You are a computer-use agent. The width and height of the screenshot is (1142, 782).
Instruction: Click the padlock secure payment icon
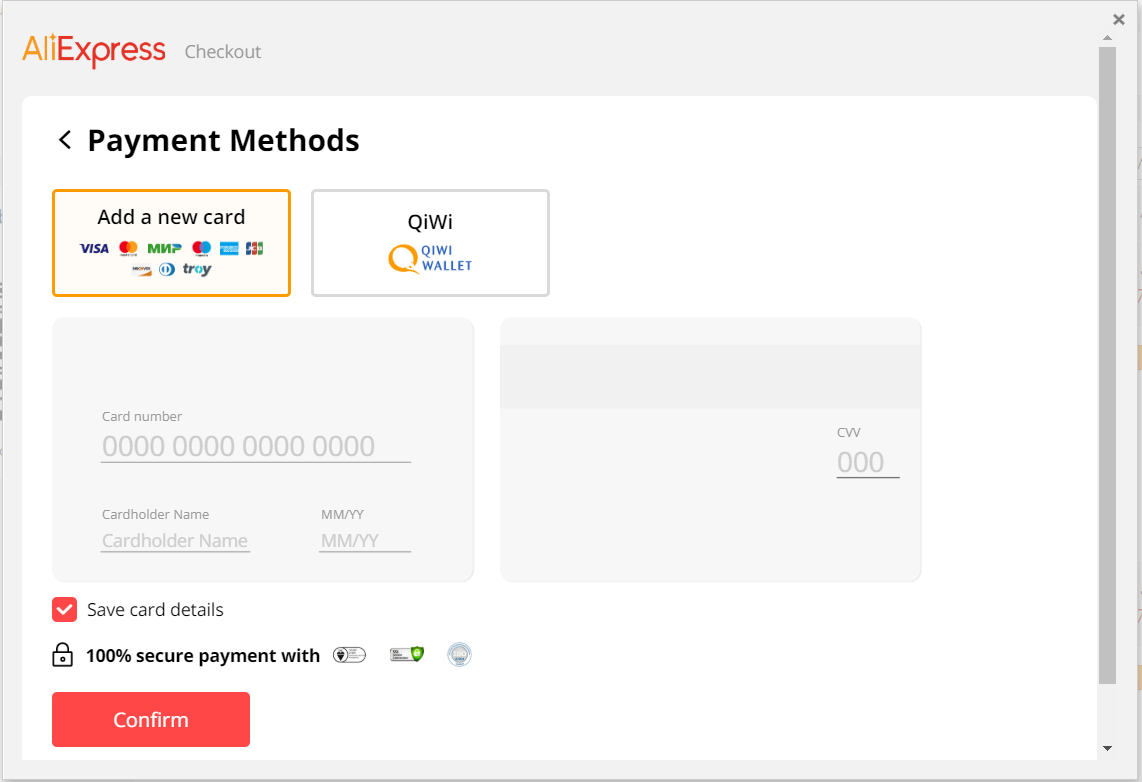pyautogui.click(x=63, y=655)
